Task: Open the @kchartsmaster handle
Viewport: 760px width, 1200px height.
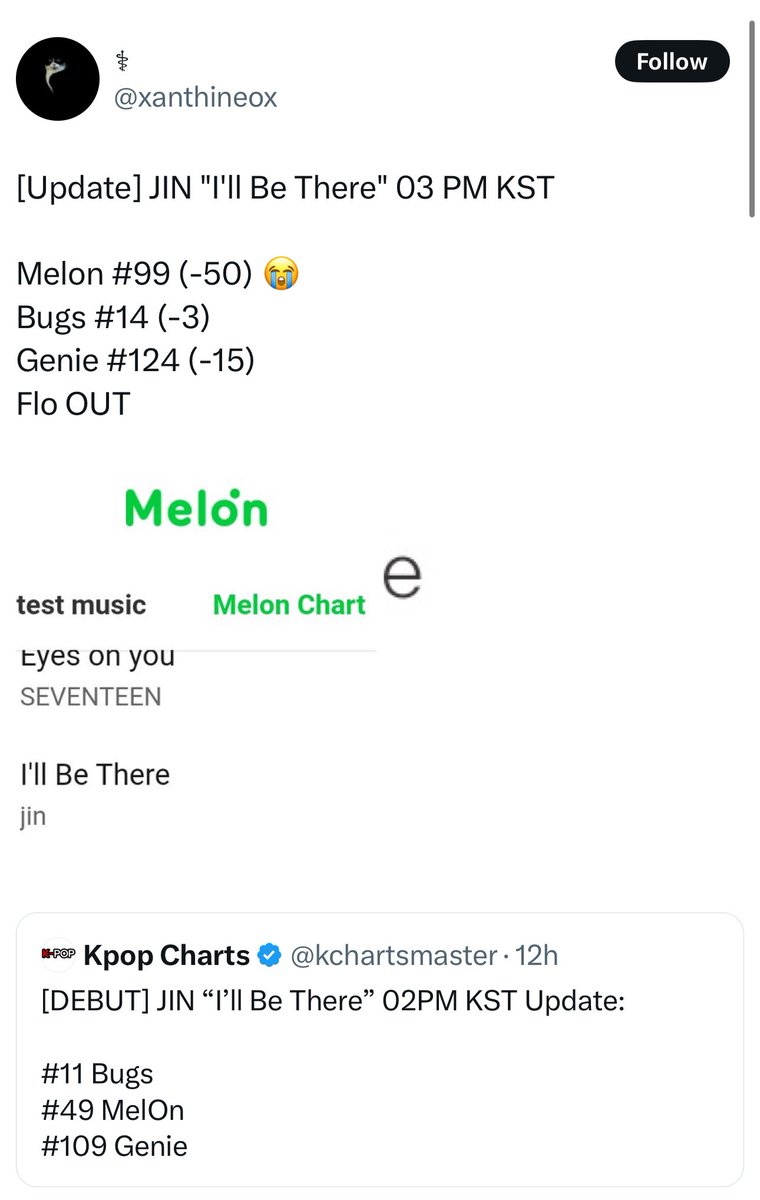Action: click(x=393, y=956)
